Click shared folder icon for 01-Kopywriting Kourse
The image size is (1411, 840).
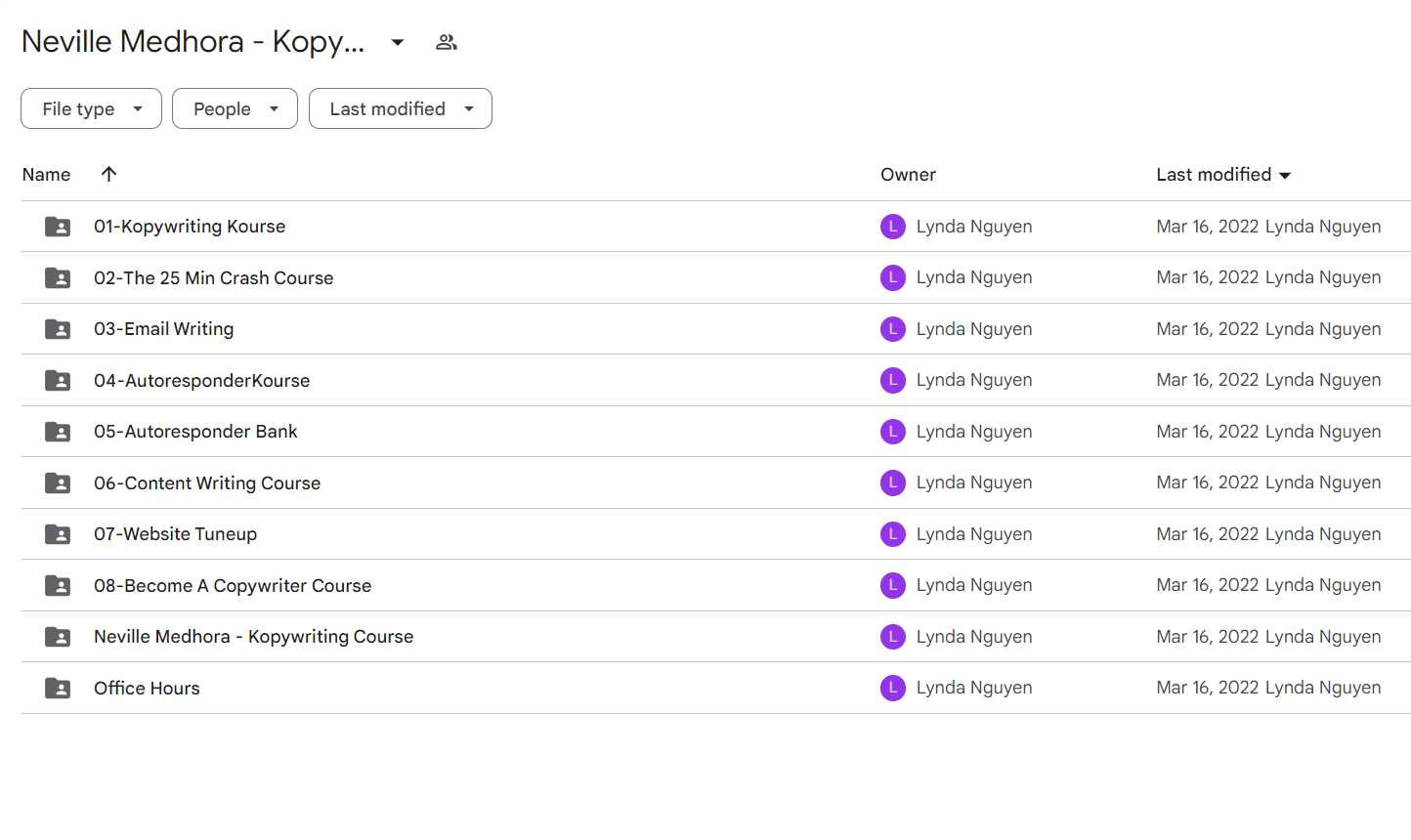click(58, 227)
